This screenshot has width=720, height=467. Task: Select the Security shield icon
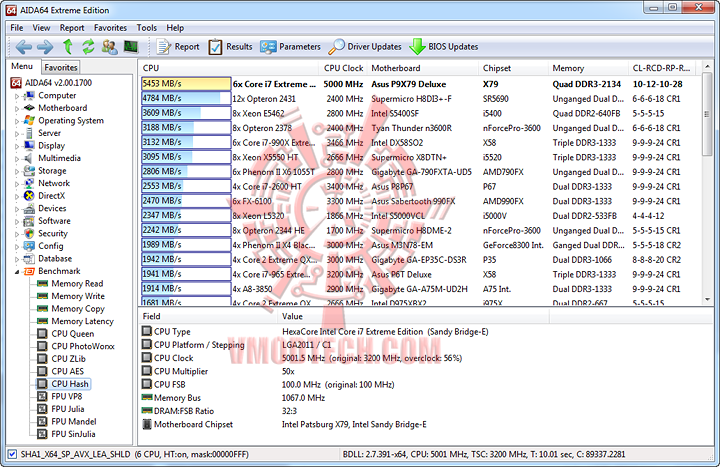pyautogui.click(x=29, y=233)
